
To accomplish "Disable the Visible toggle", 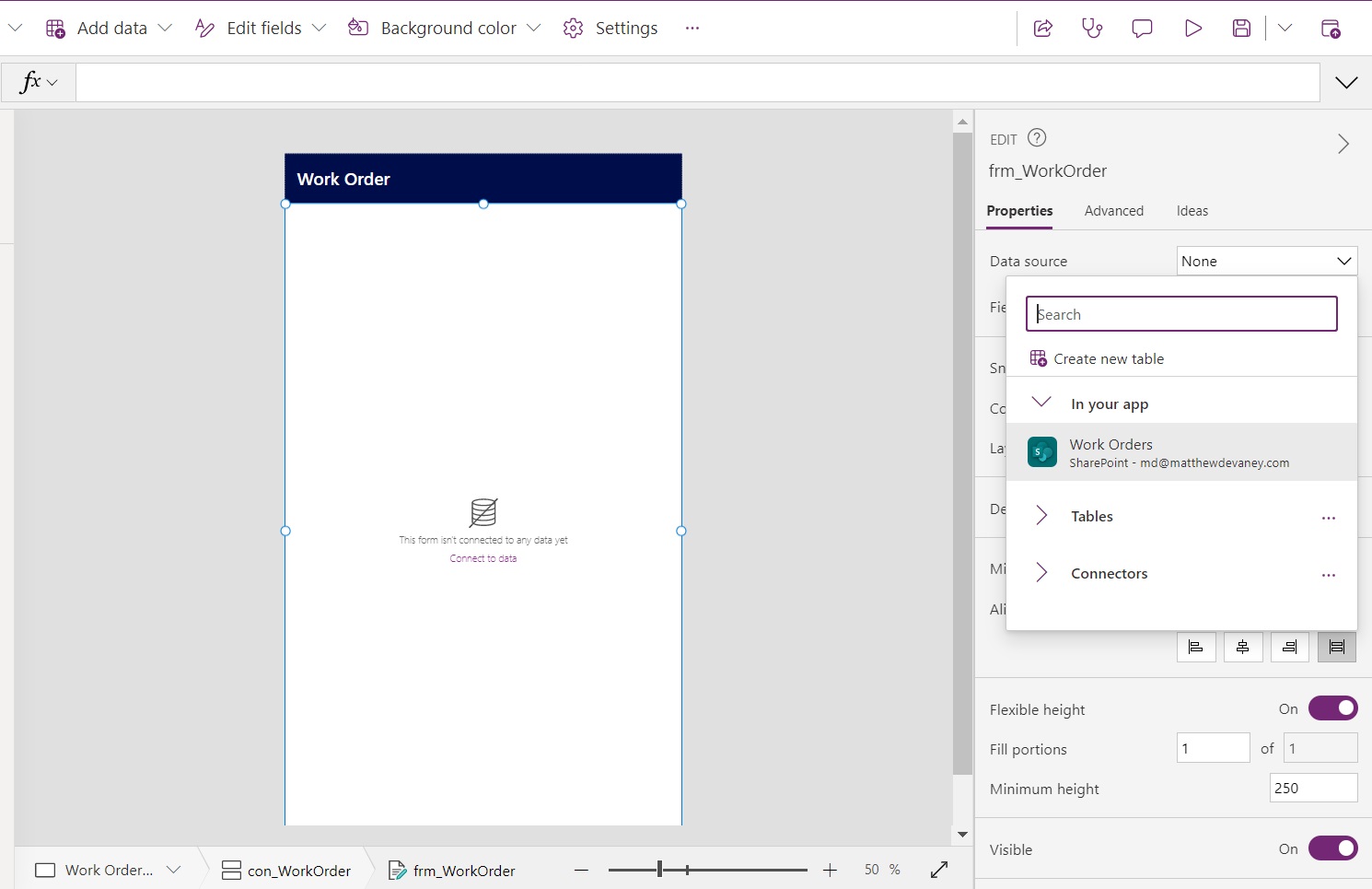I will [1333, 848].
